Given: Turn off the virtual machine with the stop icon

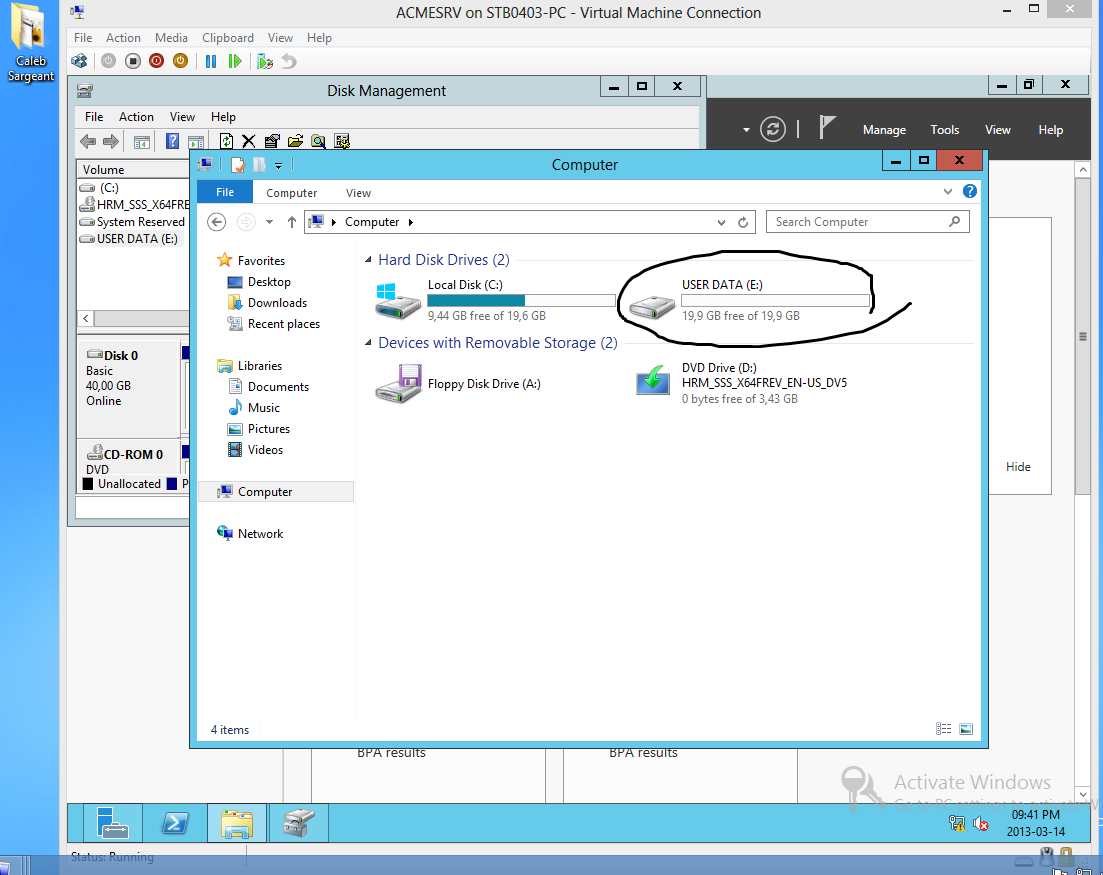Looking at the screenshot, I should coord(132,61).
